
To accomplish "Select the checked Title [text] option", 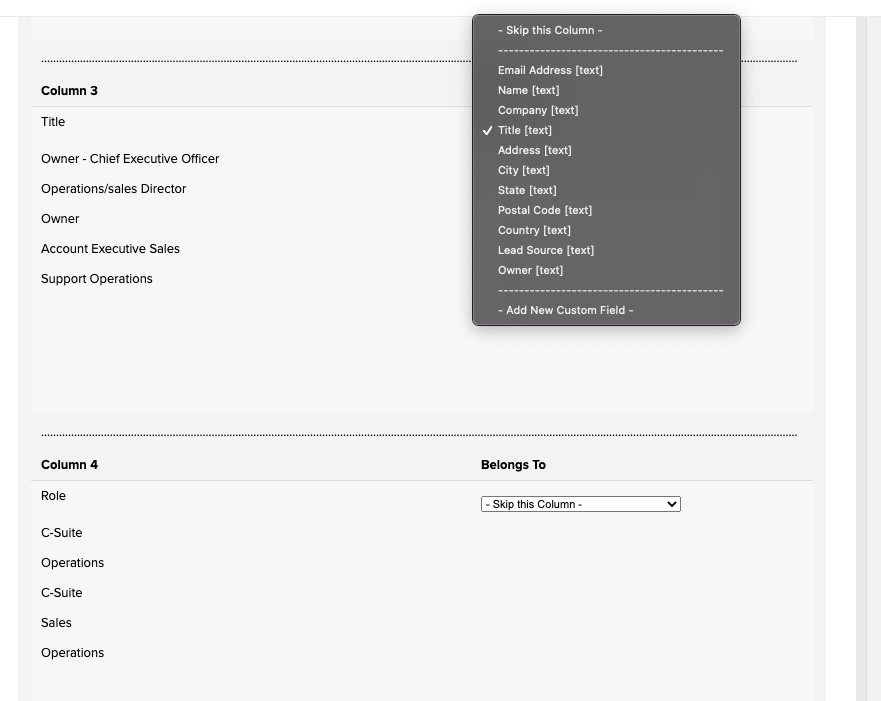I will [606, 130].
